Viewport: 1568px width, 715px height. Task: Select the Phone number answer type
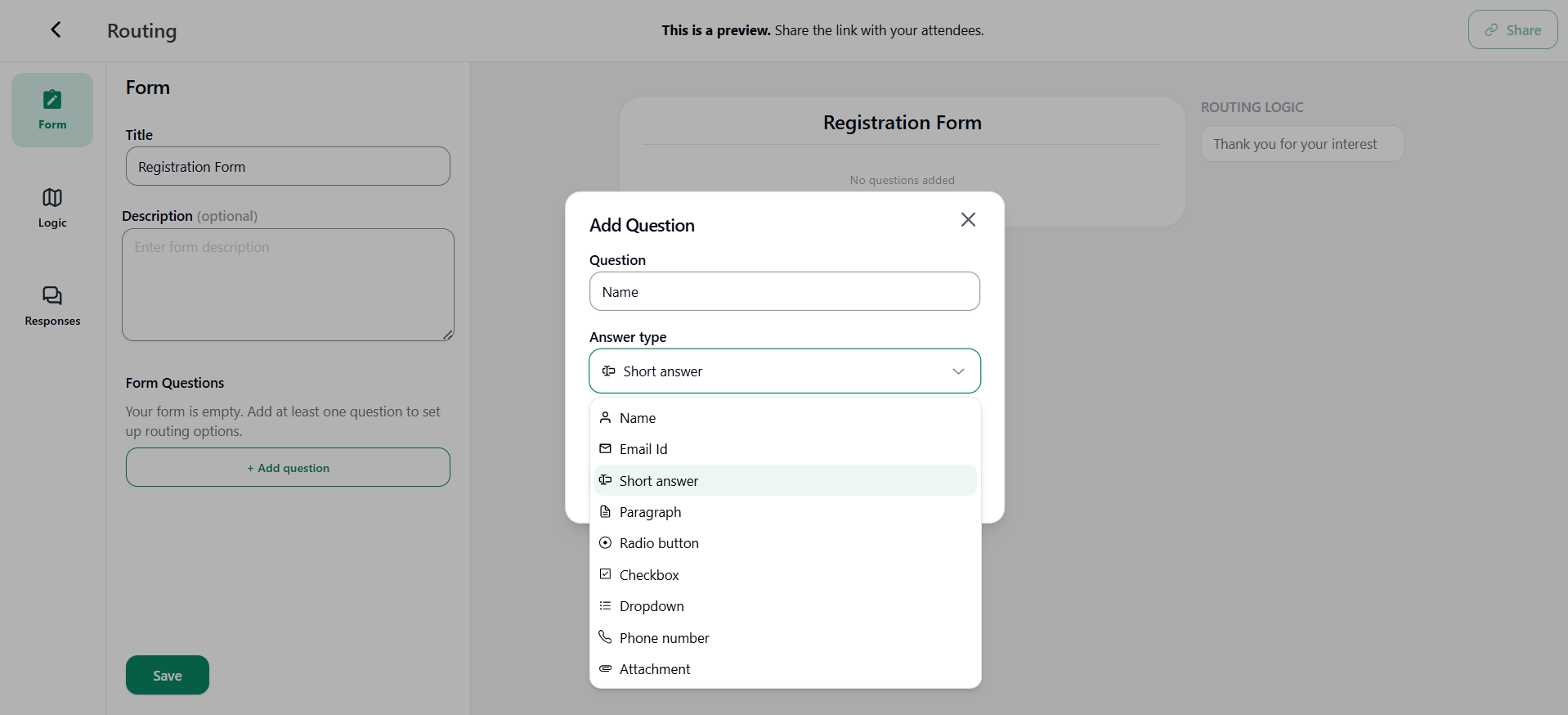pos(664,638)
